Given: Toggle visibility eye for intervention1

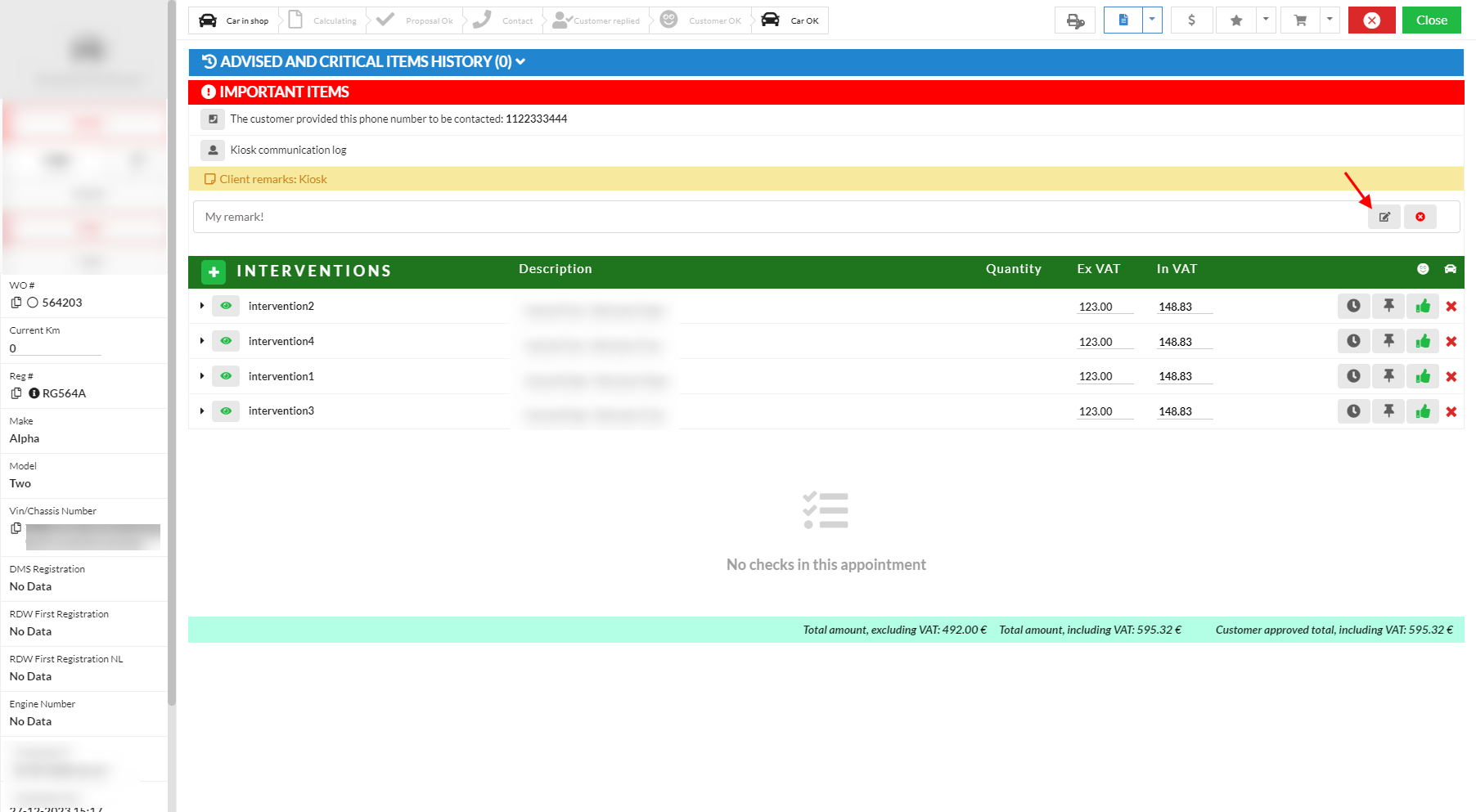Looking at the screenshot, I should (x=226, y=376).
